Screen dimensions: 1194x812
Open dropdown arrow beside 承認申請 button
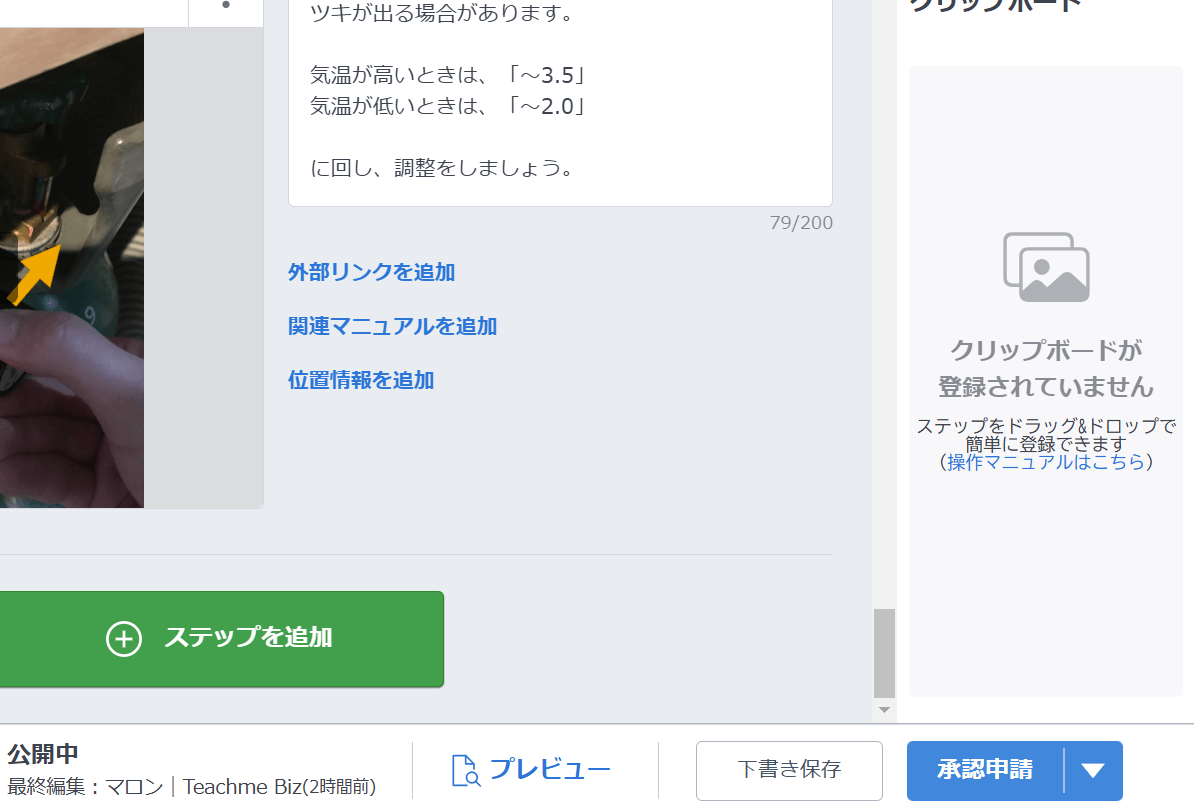point(1093,770)
